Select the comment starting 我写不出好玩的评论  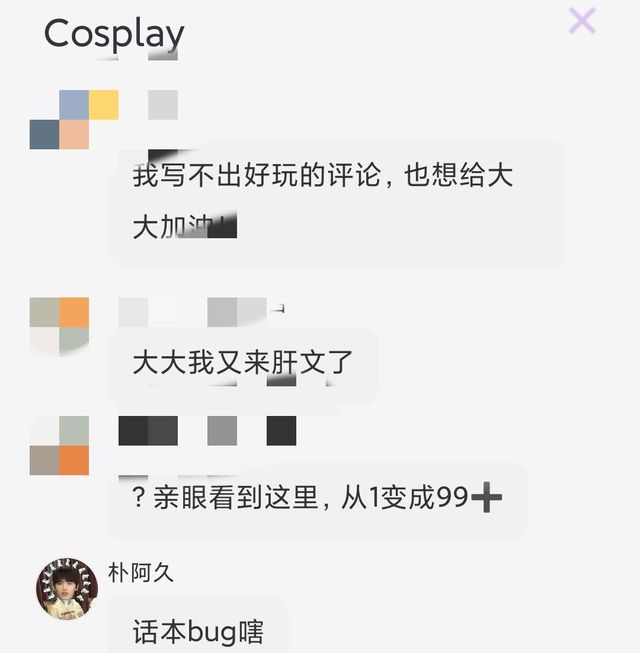336,204
